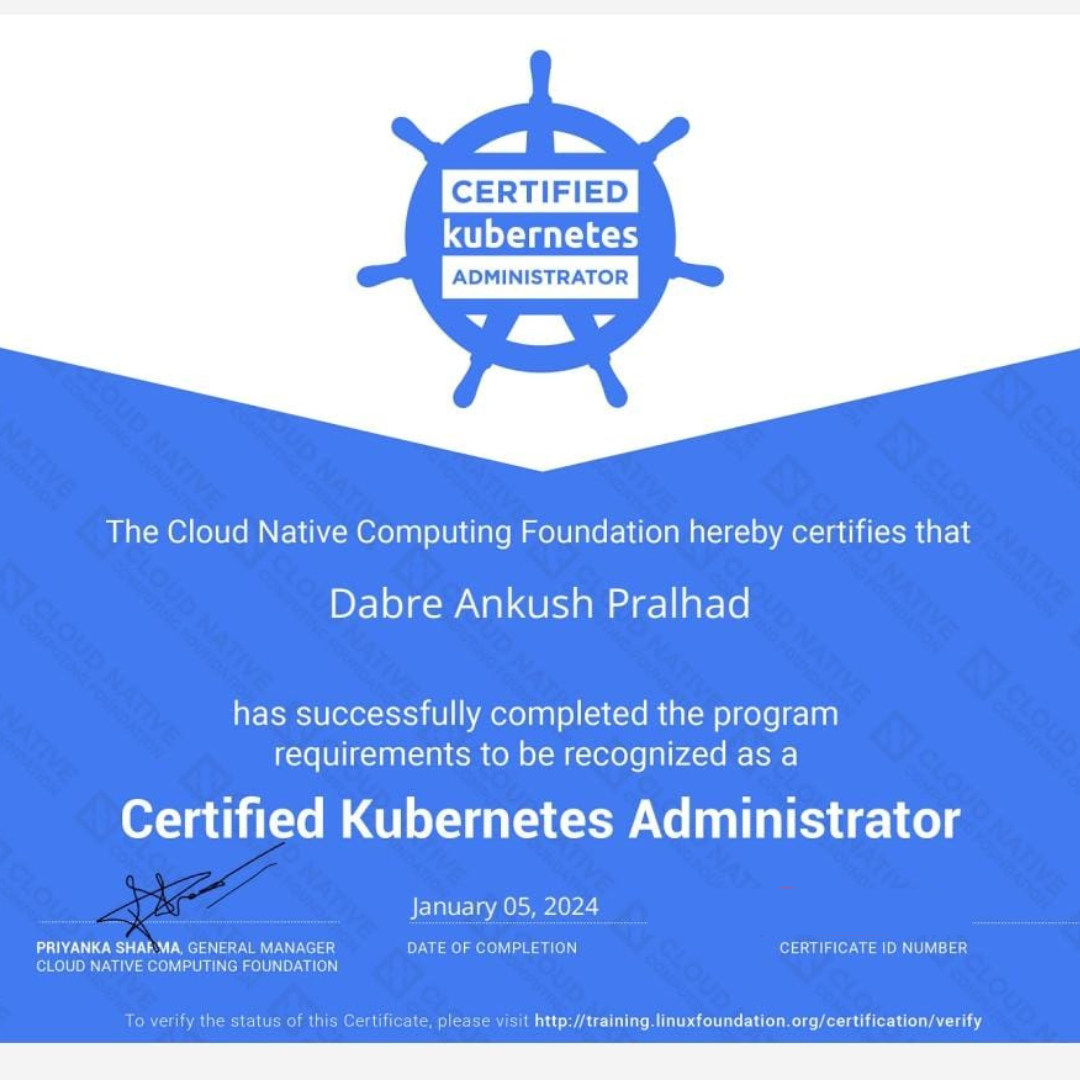Select the date January 05, 2024
This screenshot has height=1080, width=1080.
(x=505, y=906)
